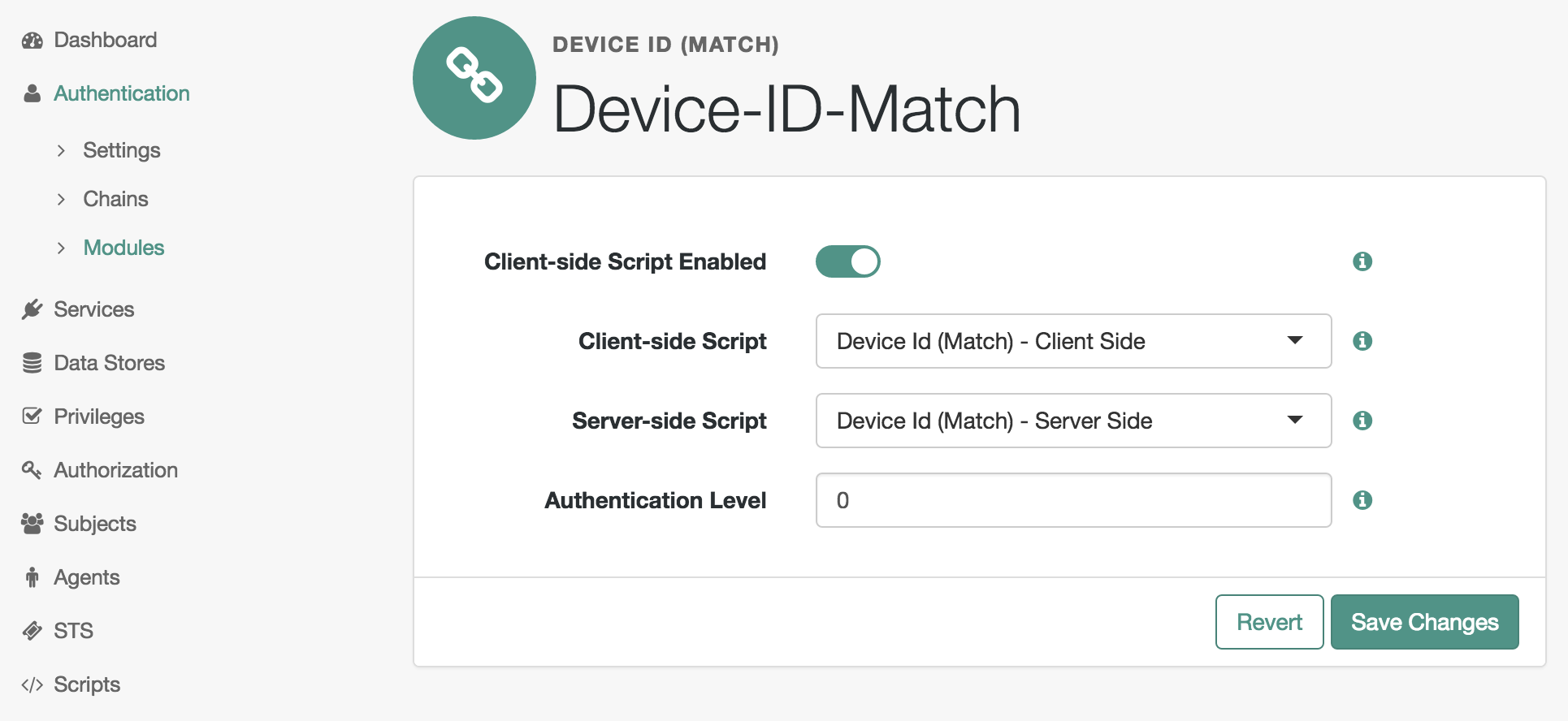Show info for Authentication Level field
1568x721 pixels.
pos(1362,500)
